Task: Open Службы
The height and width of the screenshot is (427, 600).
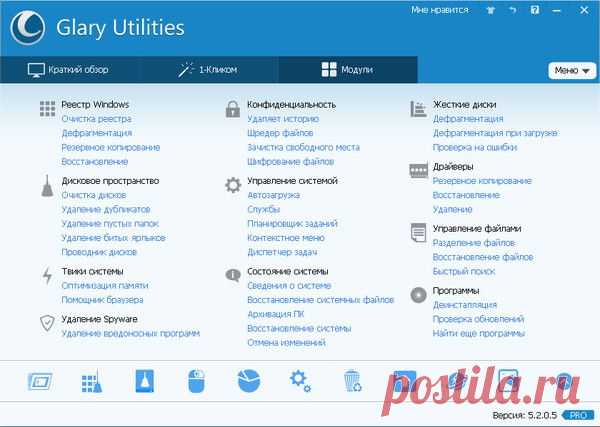Action: click(x=264, y=210)
